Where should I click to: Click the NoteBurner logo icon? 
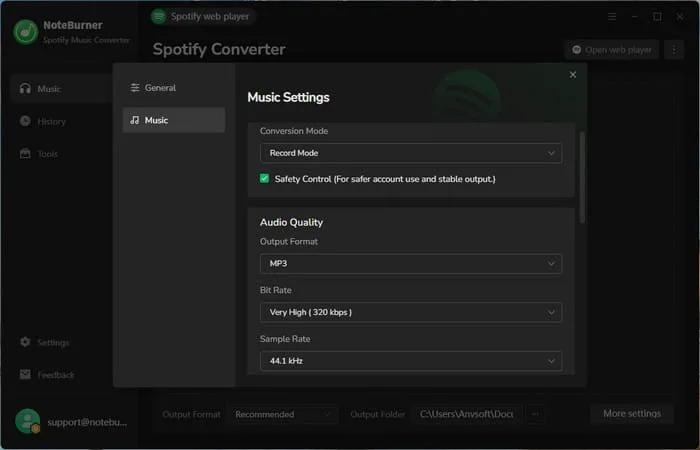click(x=25, y=32)
